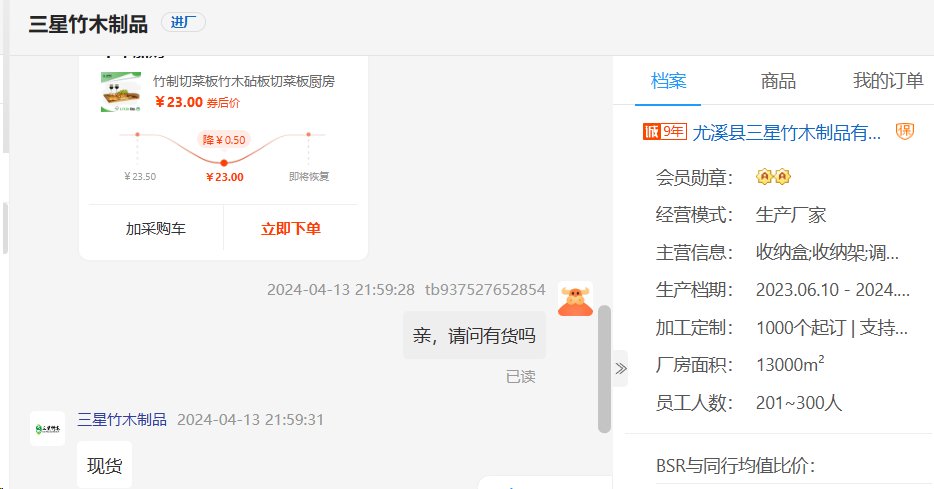This screenshot has height=489, width=934.
Task: Click production schedule 2023.06.10 - 2024....
Action: pos(833,290)
